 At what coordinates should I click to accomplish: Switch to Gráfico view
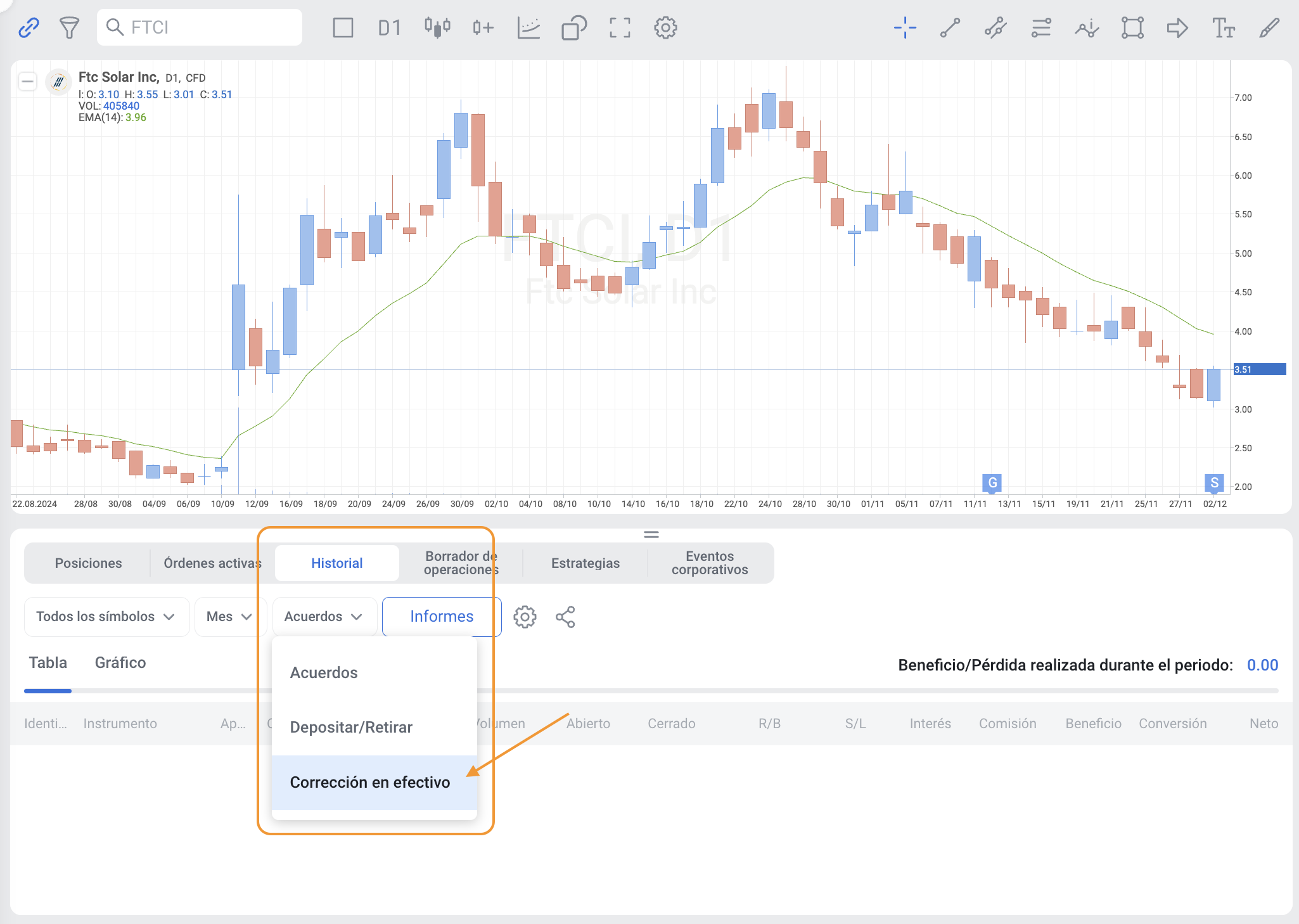120,662
